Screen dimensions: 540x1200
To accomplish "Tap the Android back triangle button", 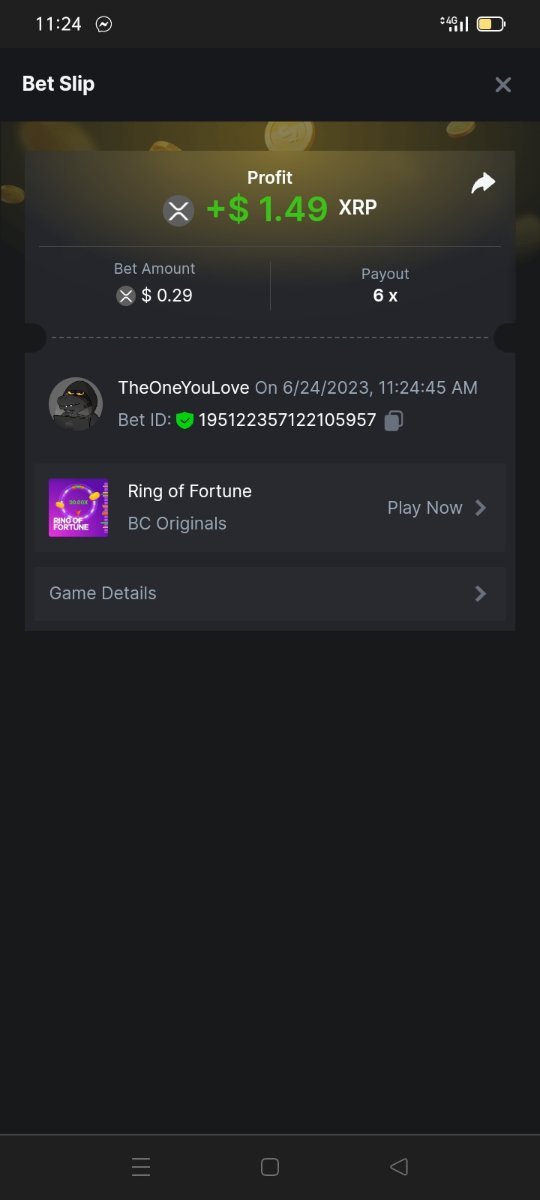I will (399, 1167).
